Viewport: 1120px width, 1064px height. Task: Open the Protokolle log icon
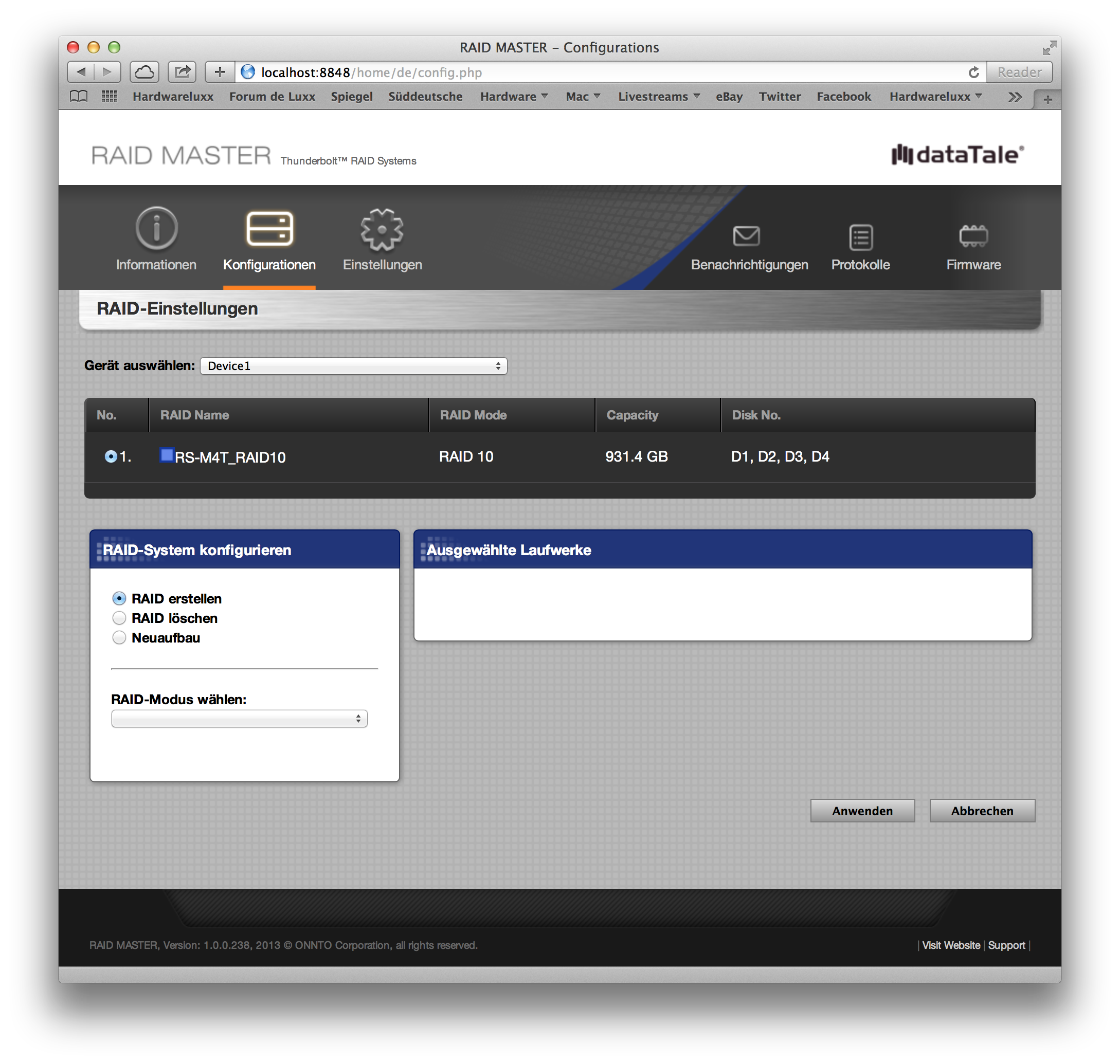coord(861,237)
